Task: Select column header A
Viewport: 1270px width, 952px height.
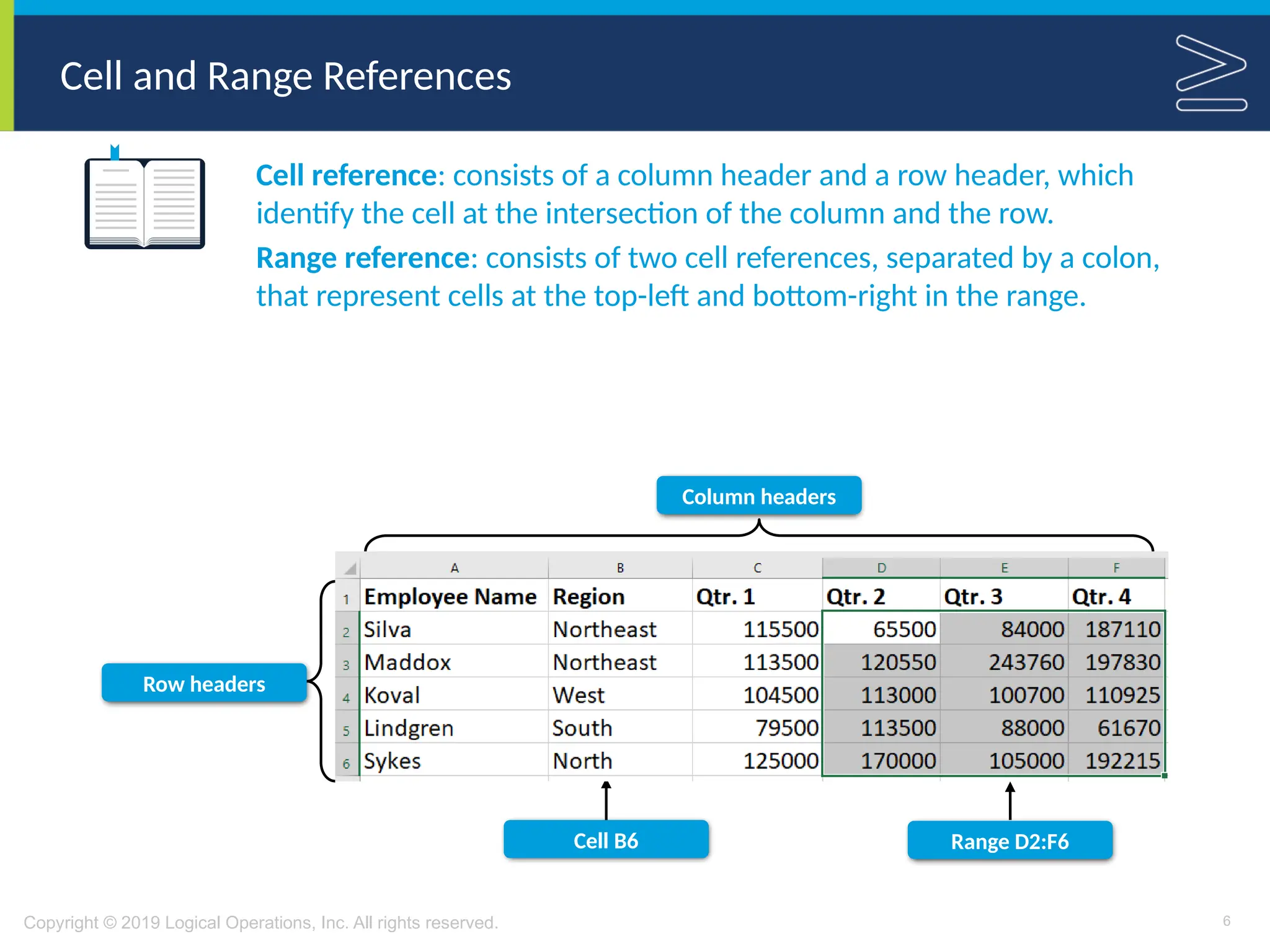Action: coord(455,568)
